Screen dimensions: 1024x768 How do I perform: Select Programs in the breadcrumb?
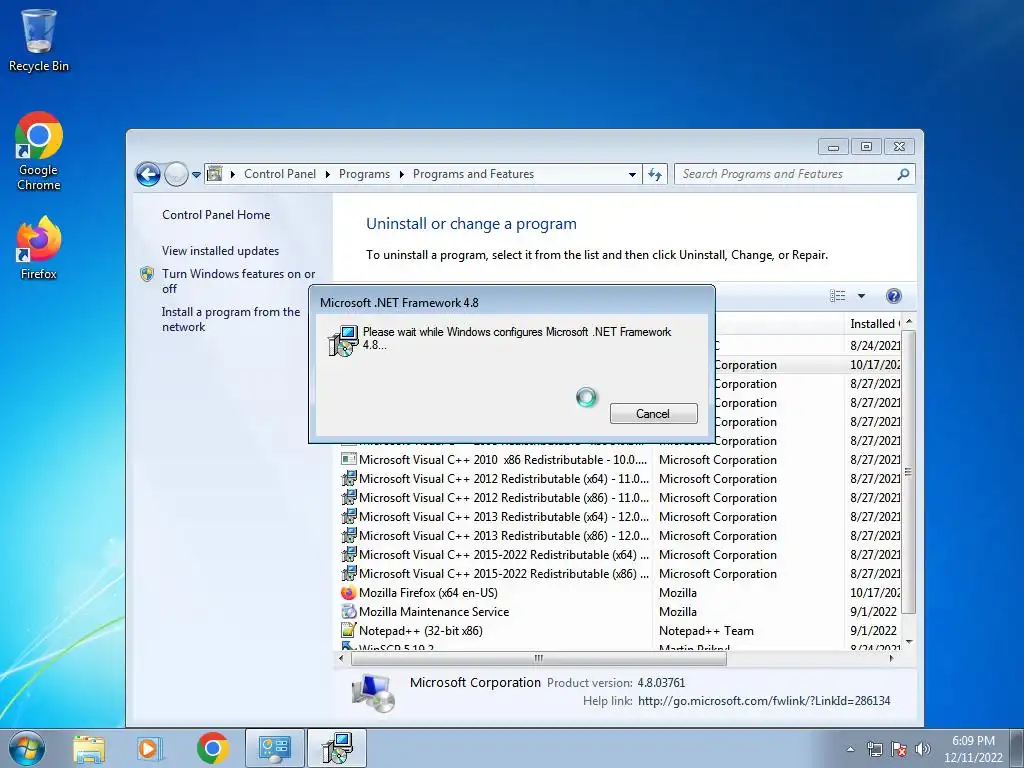pyautogui.click(x=364, y=174)
